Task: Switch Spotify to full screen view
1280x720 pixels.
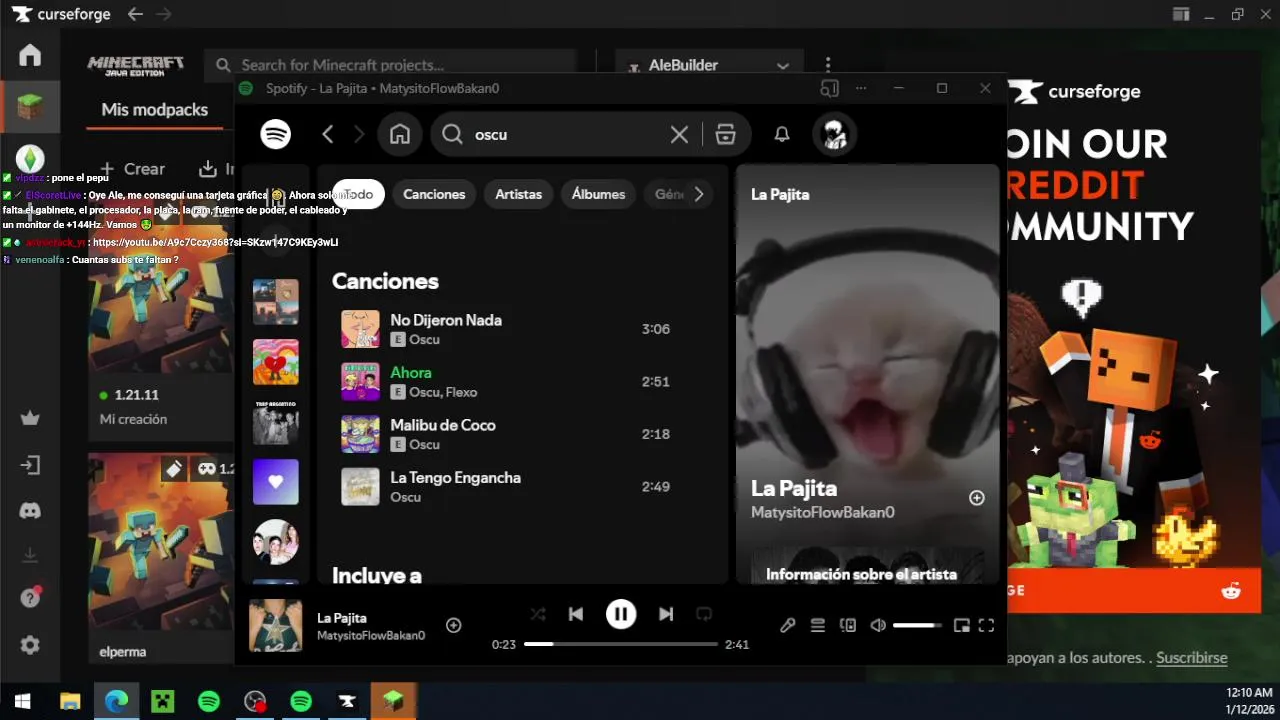Action: pyautogui.click(x=986, y=625)
